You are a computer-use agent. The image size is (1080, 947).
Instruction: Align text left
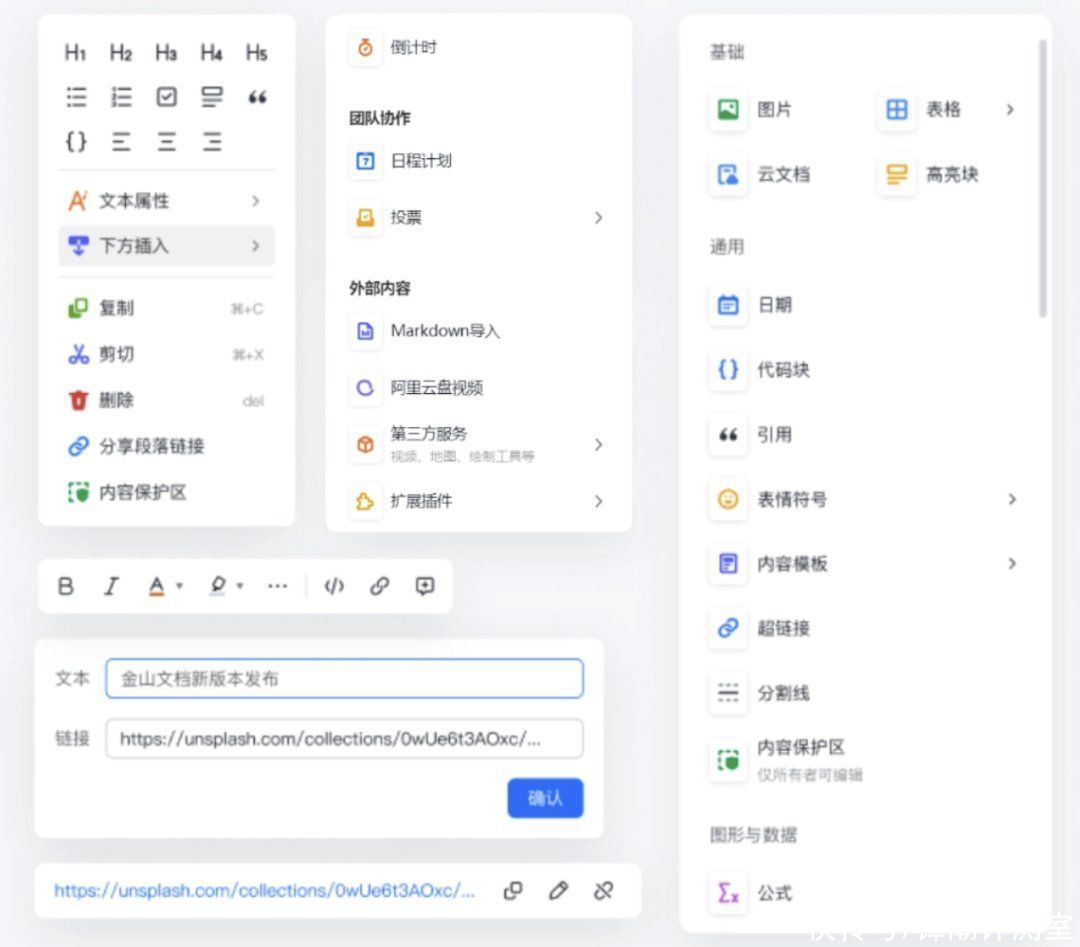pyautogui.click(x=121, y=142)
